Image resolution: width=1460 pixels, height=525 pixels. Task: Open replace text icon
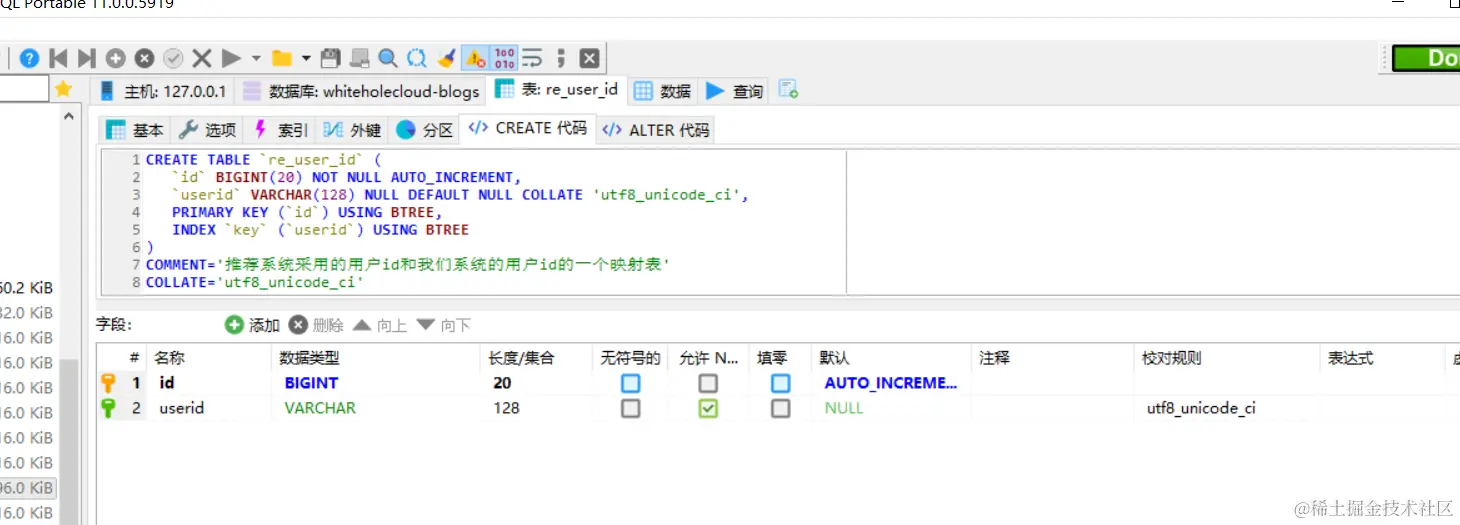click(x=417, y=58)
